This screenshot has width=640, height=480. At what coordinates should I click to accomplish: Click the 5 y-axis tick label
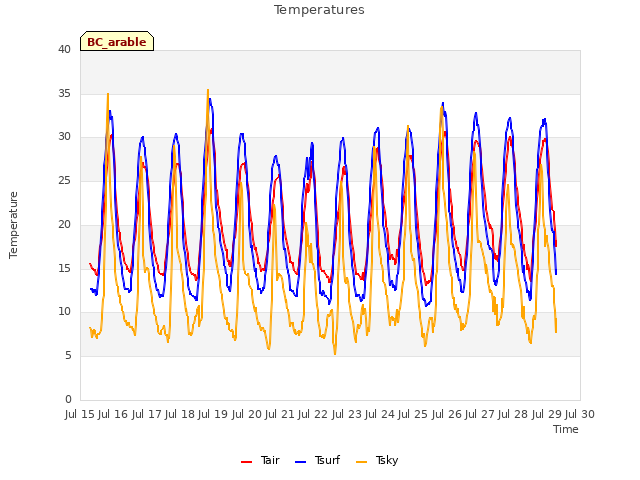(68, 356)
